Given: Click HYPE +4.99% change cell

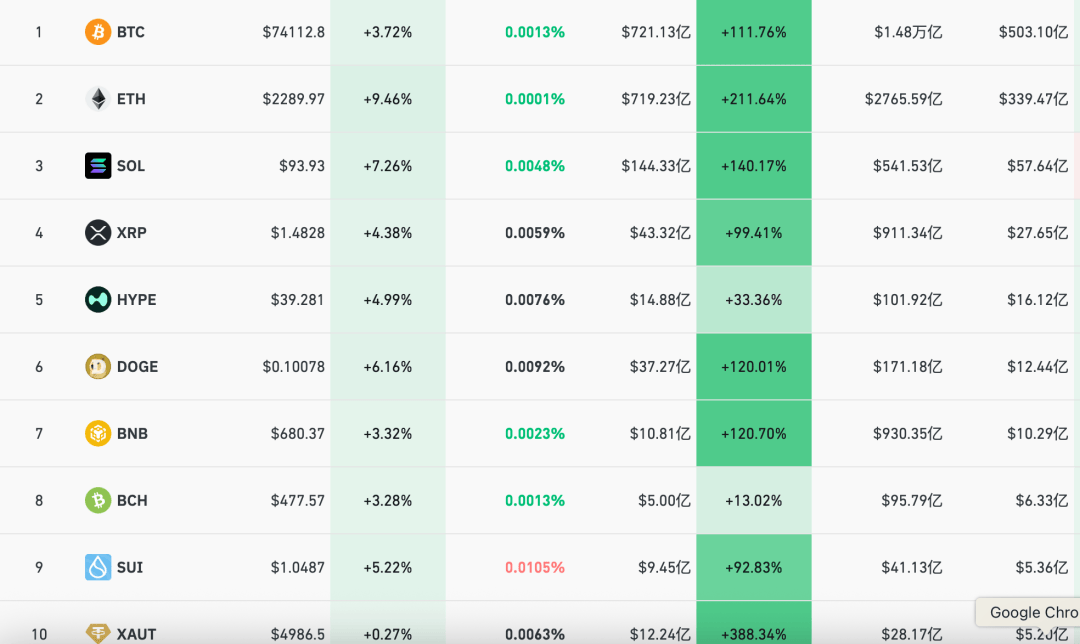Looking at the screenshot, I should pos(387,300).
